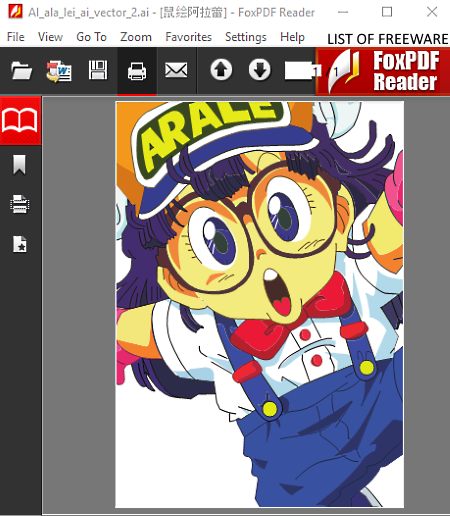Screen dimensions: 450x516
Task: Open the View menu
Action: (x=50, y=37)
